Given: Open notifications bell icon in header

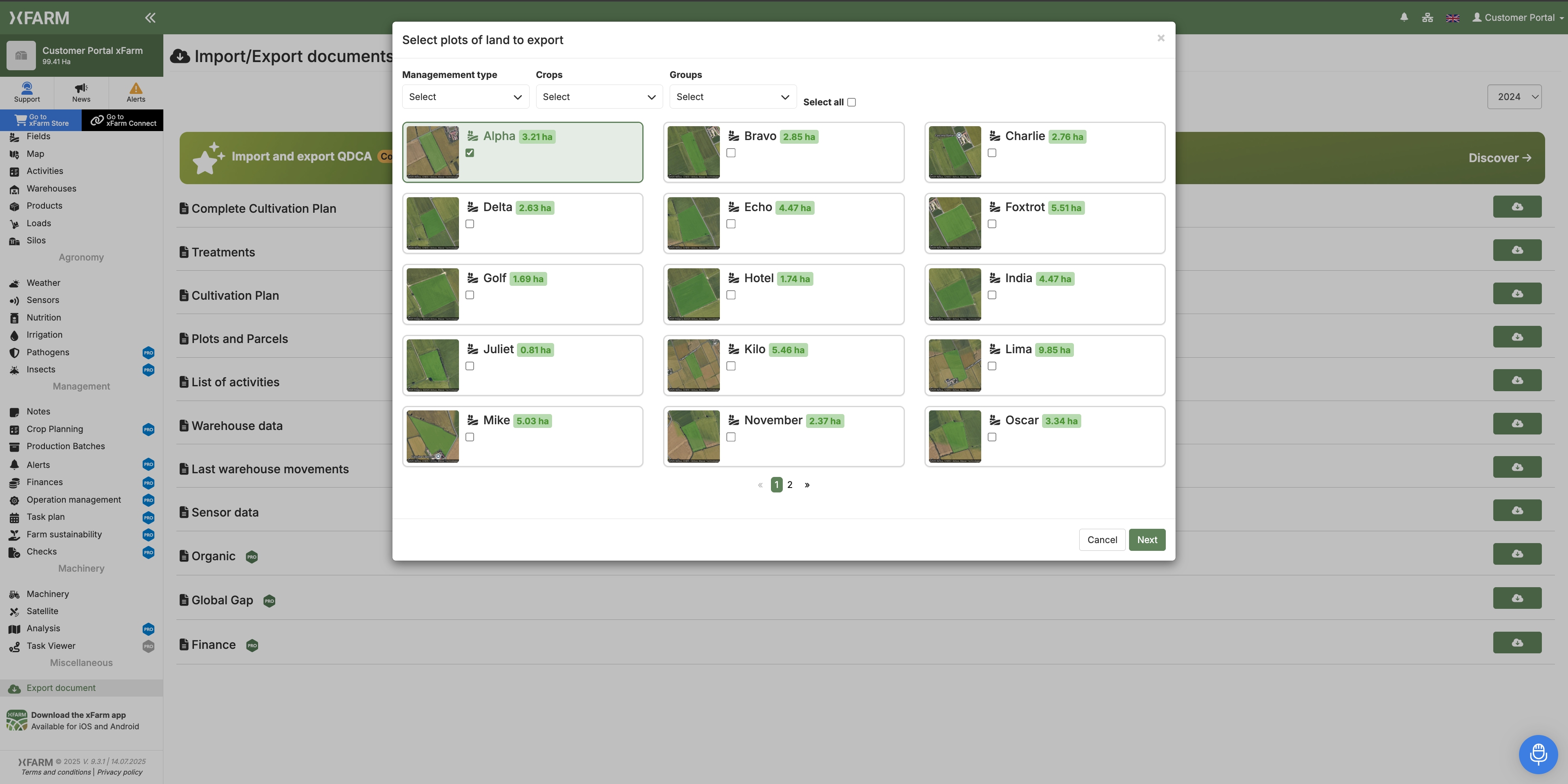Looking at the screenshot, I should pyautogui.click(x=1404, y=18).
